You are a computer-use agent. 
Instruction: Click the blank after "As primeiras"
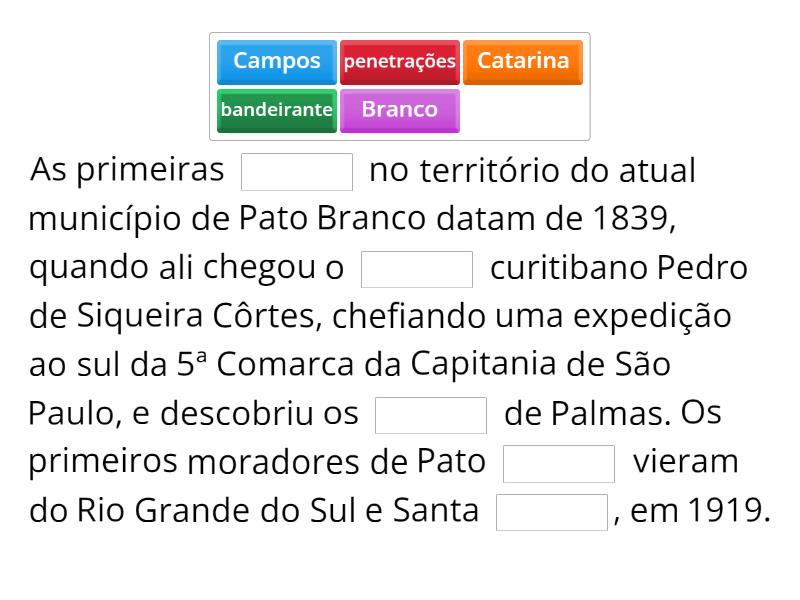click(297, 171)
